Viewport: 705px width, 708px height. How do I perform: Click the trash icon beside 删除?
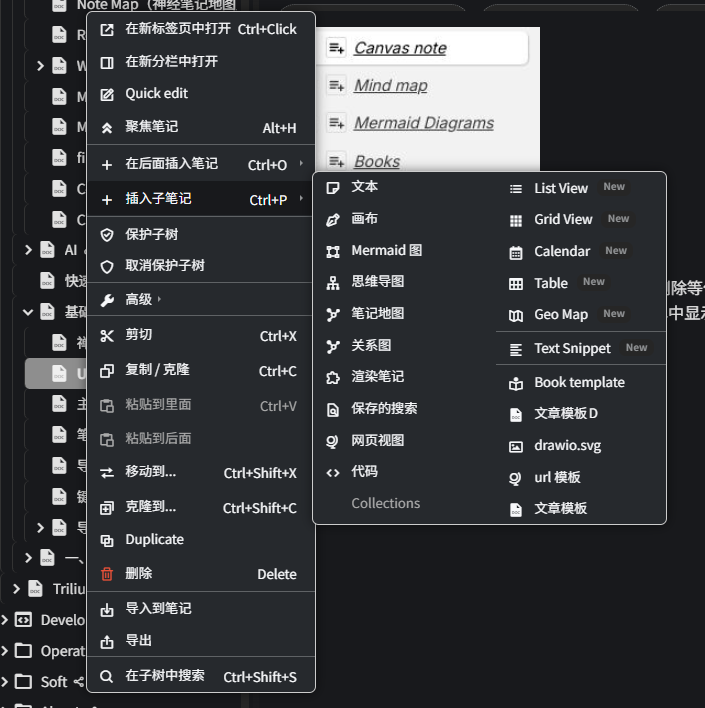(x=107, y=574)
